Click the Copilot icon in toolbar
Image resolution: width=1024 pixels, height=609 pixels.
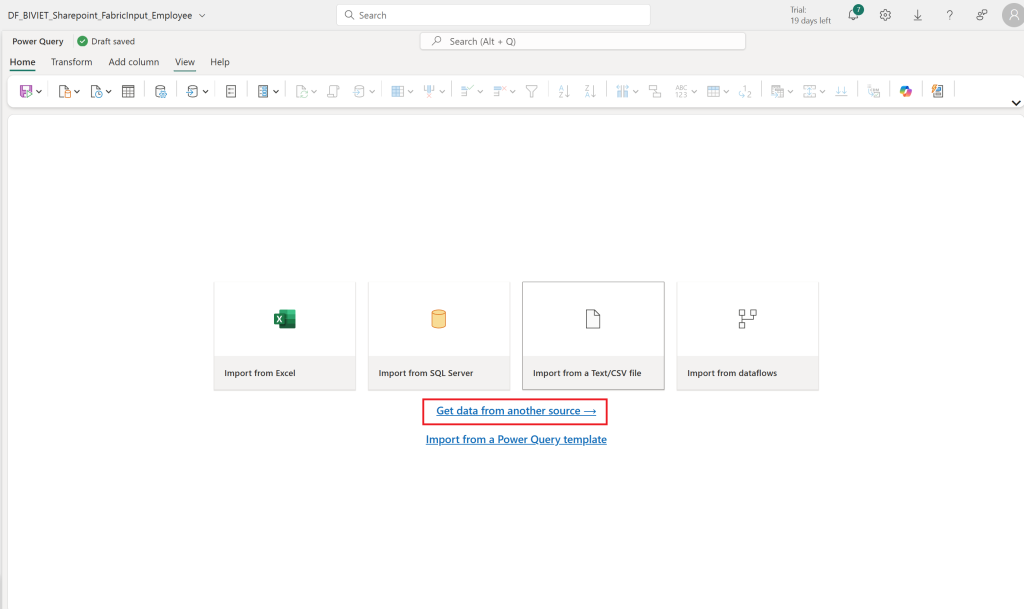click(905, 91)
